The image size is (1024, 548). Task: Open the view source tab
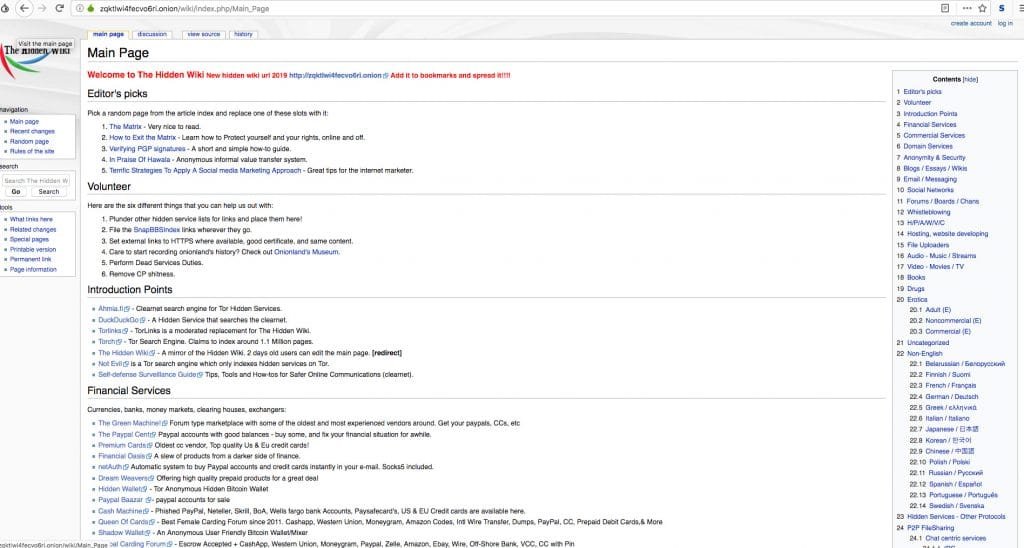(203, 34)
